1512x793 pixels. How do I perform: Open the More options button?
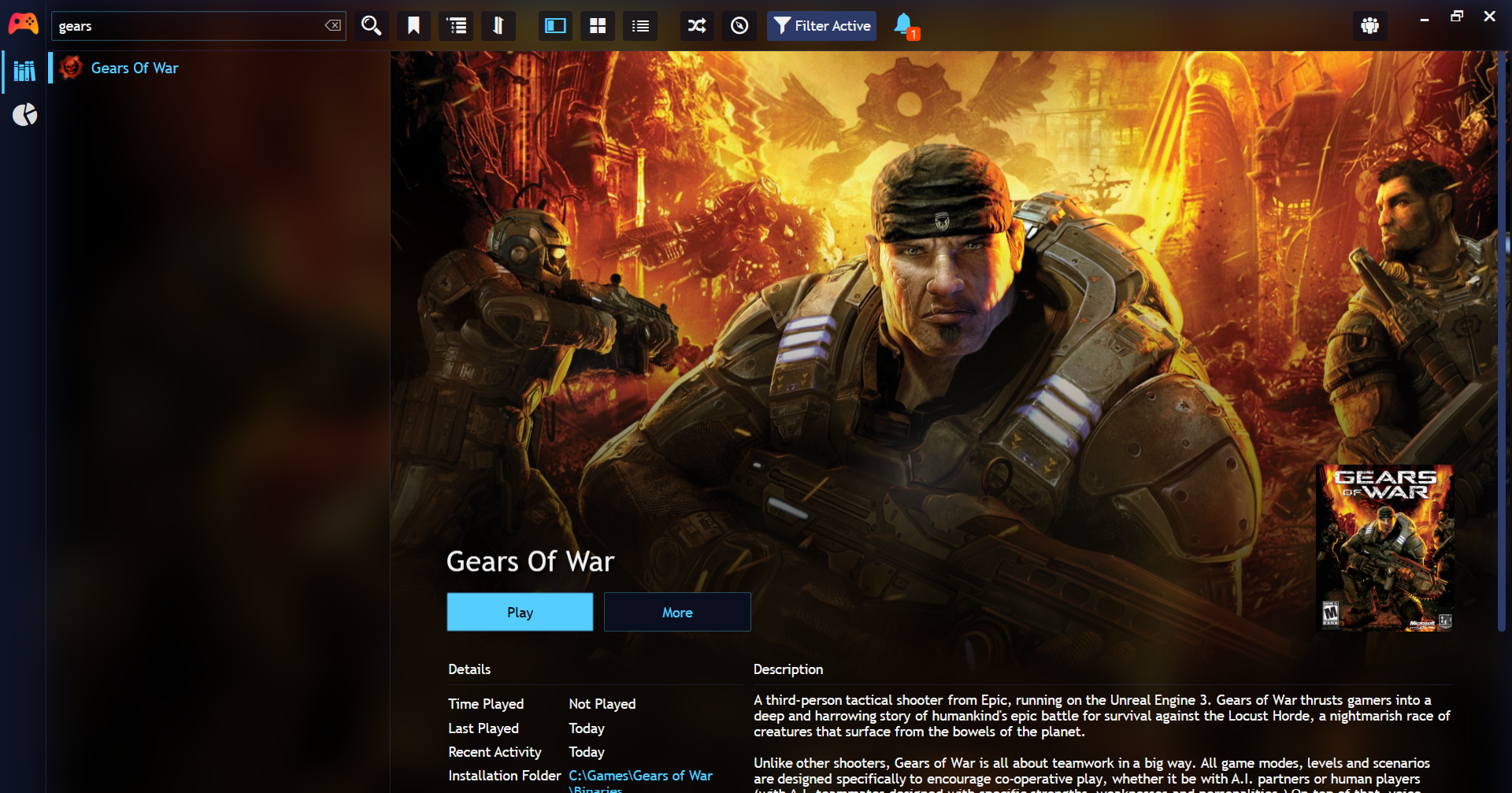pyautogui.click(x=677, y=612)
